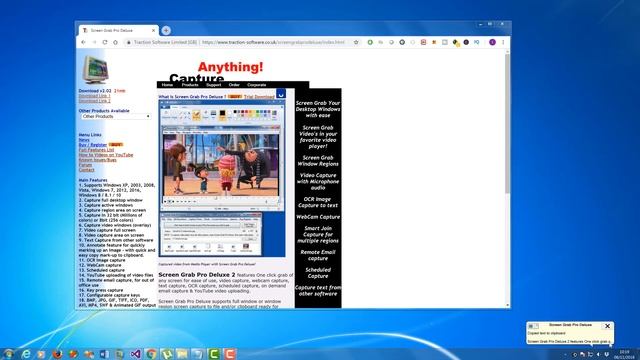The image size is (640, 360).
Task: Click 'Scheduled Capture' sidebar text
Action: [x=318, y=273]
